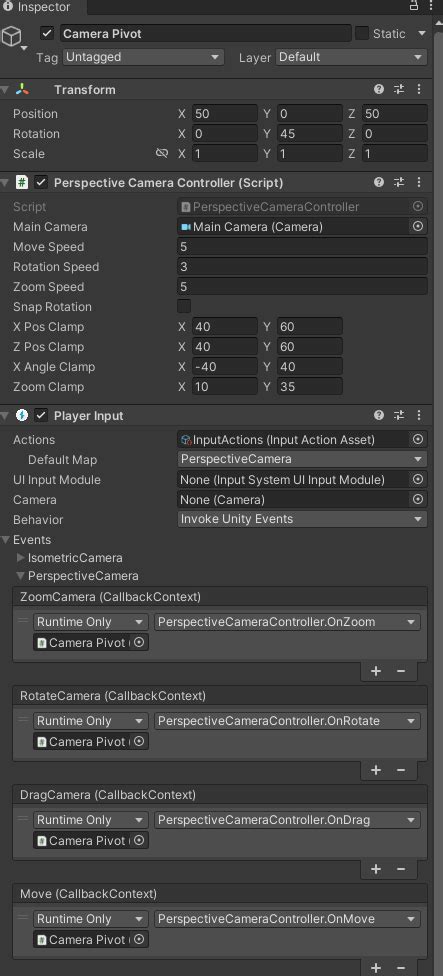Click UI Input Module object picker circle
The image size is (443, 976).
418,479
